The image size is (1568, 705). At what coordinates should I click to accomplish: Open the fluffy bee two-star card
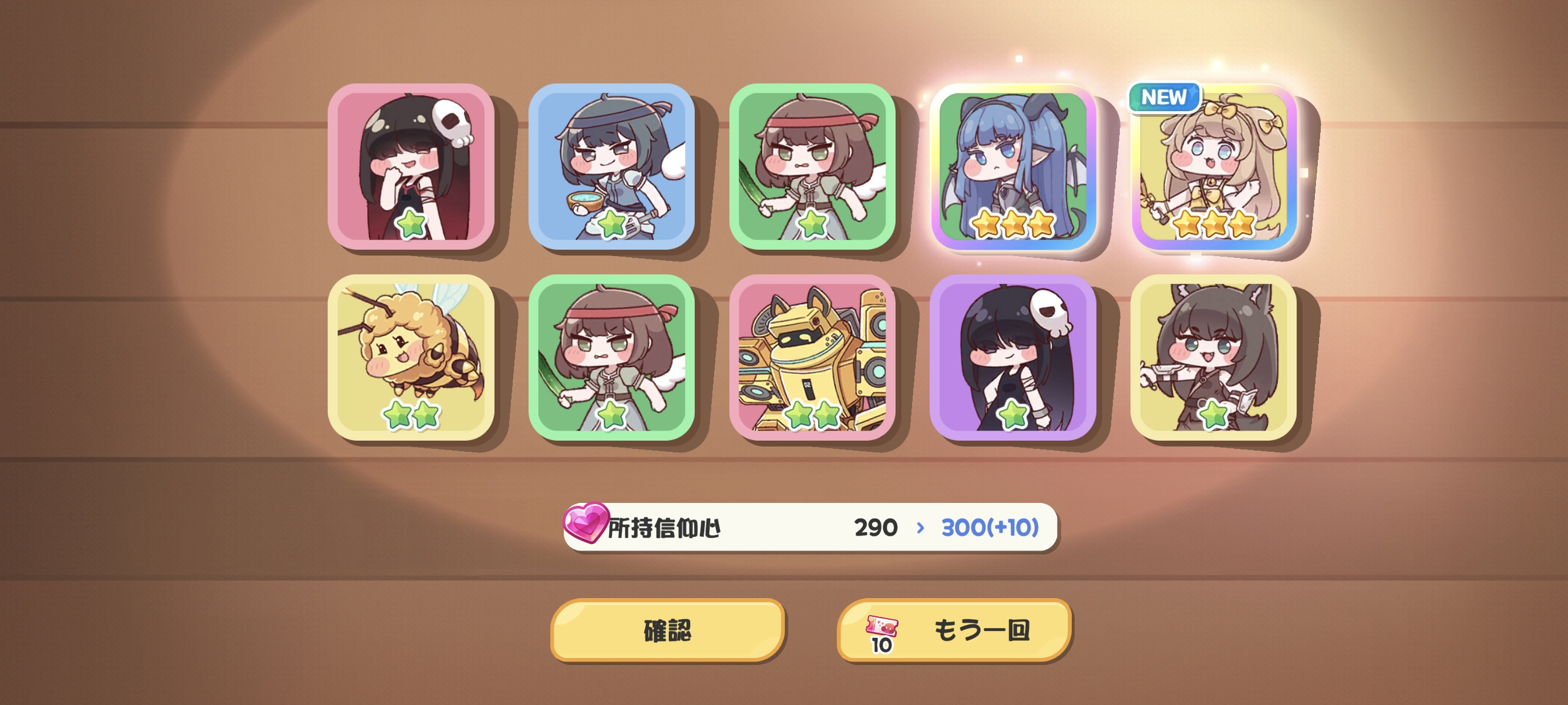pos(411,357)
